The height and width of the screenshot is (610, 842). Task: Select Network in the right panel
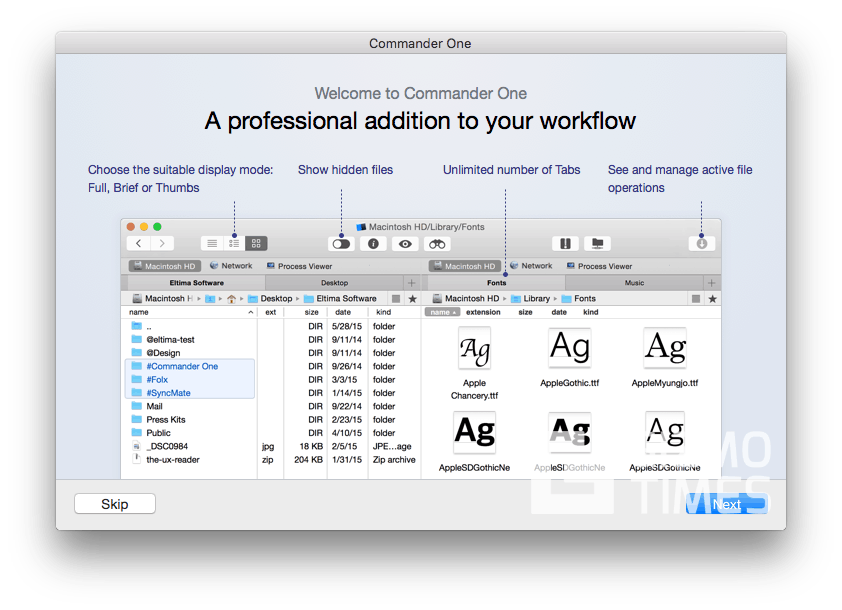[531, 266]
